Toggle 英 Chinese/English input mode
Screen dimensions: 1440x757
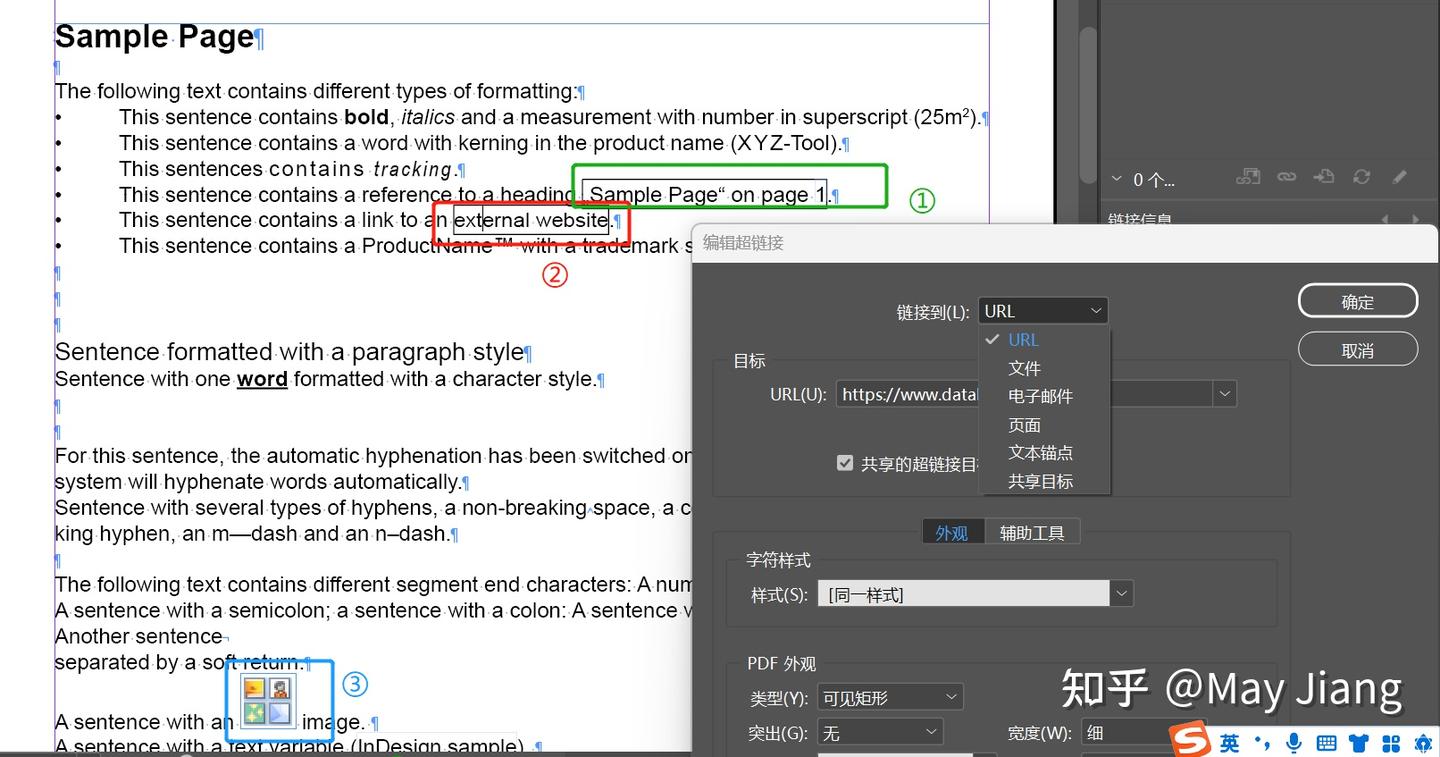(1230, 743)
